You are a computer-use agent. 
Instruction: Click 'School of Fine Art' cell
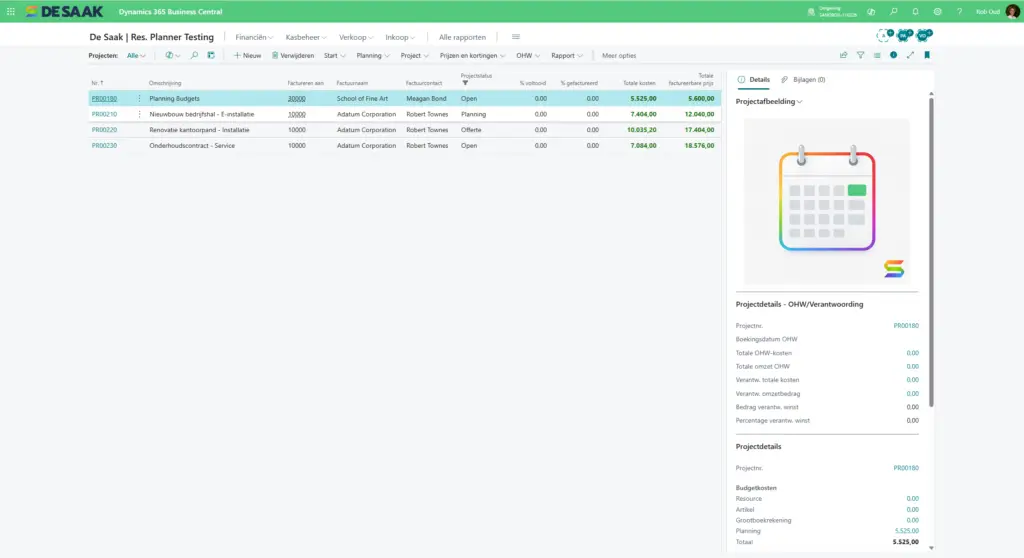tap(362, 99)
